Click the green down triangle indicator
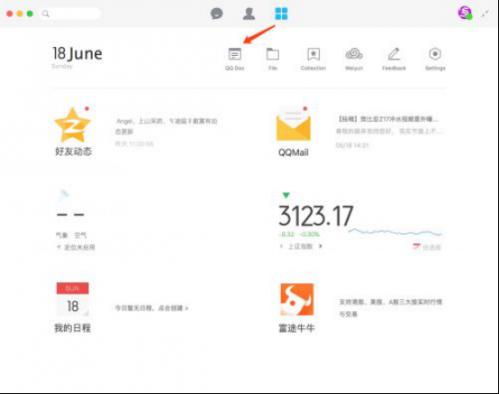 [x=286, y=195]
